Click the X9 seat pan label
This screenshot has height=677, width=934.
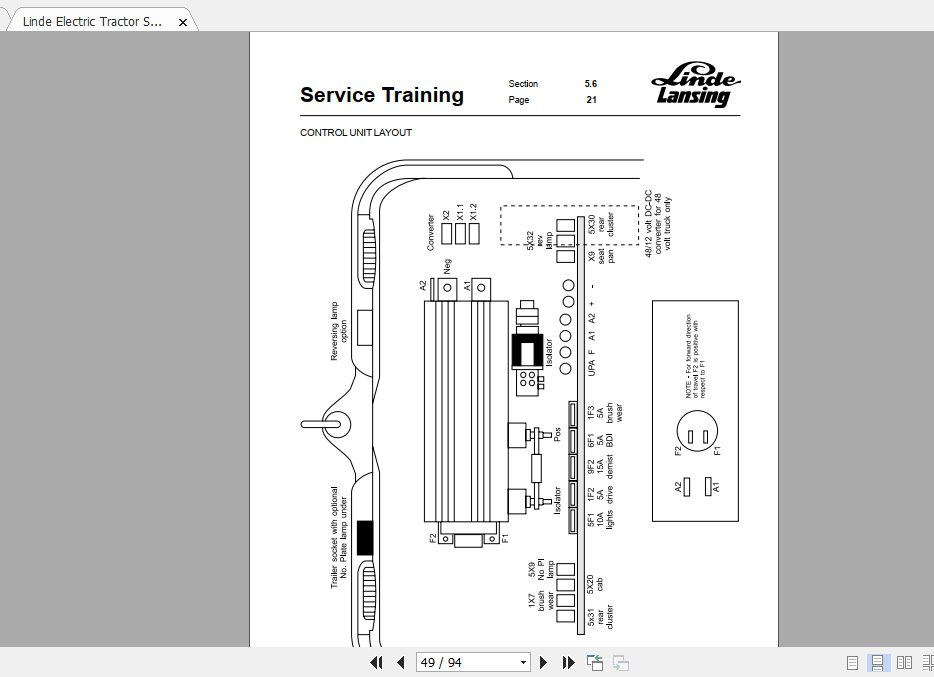pos(601,257)
